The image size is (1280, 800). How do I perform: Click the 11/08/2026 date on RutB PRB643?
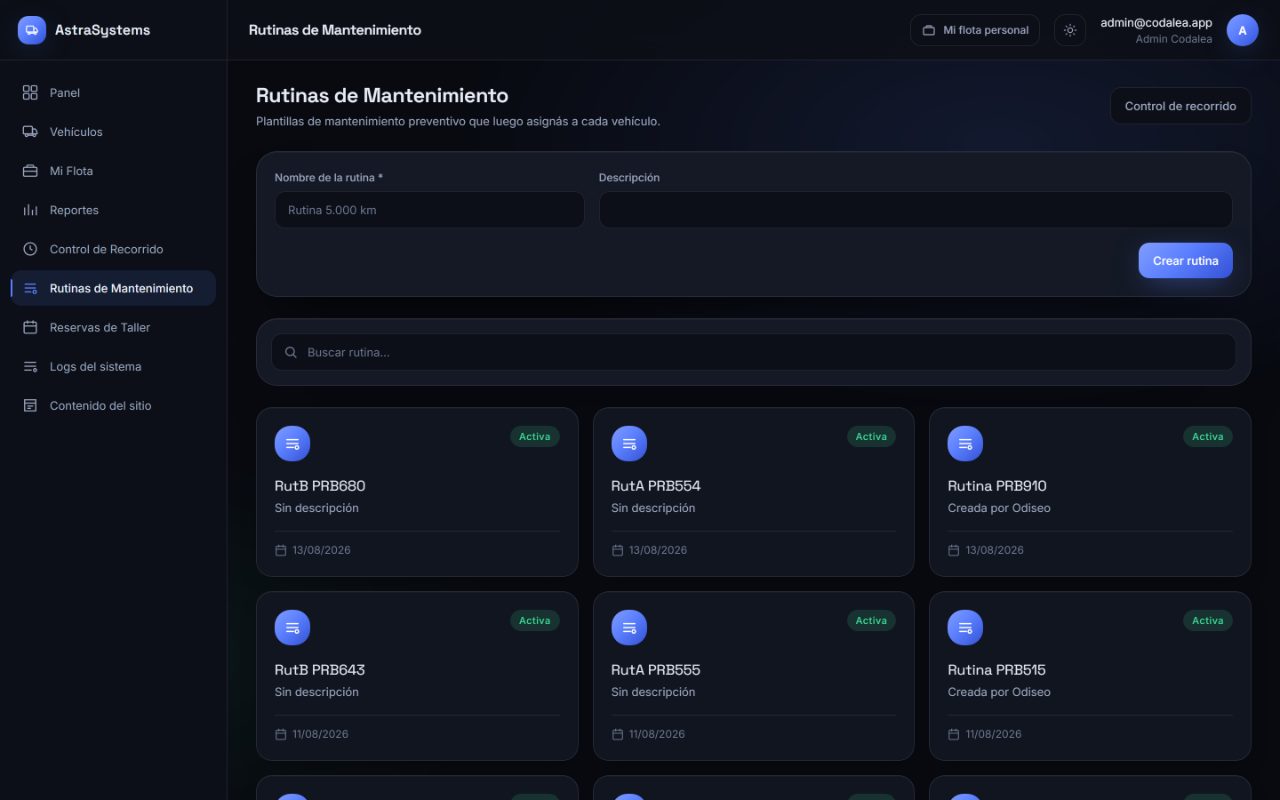coord(320,734)
